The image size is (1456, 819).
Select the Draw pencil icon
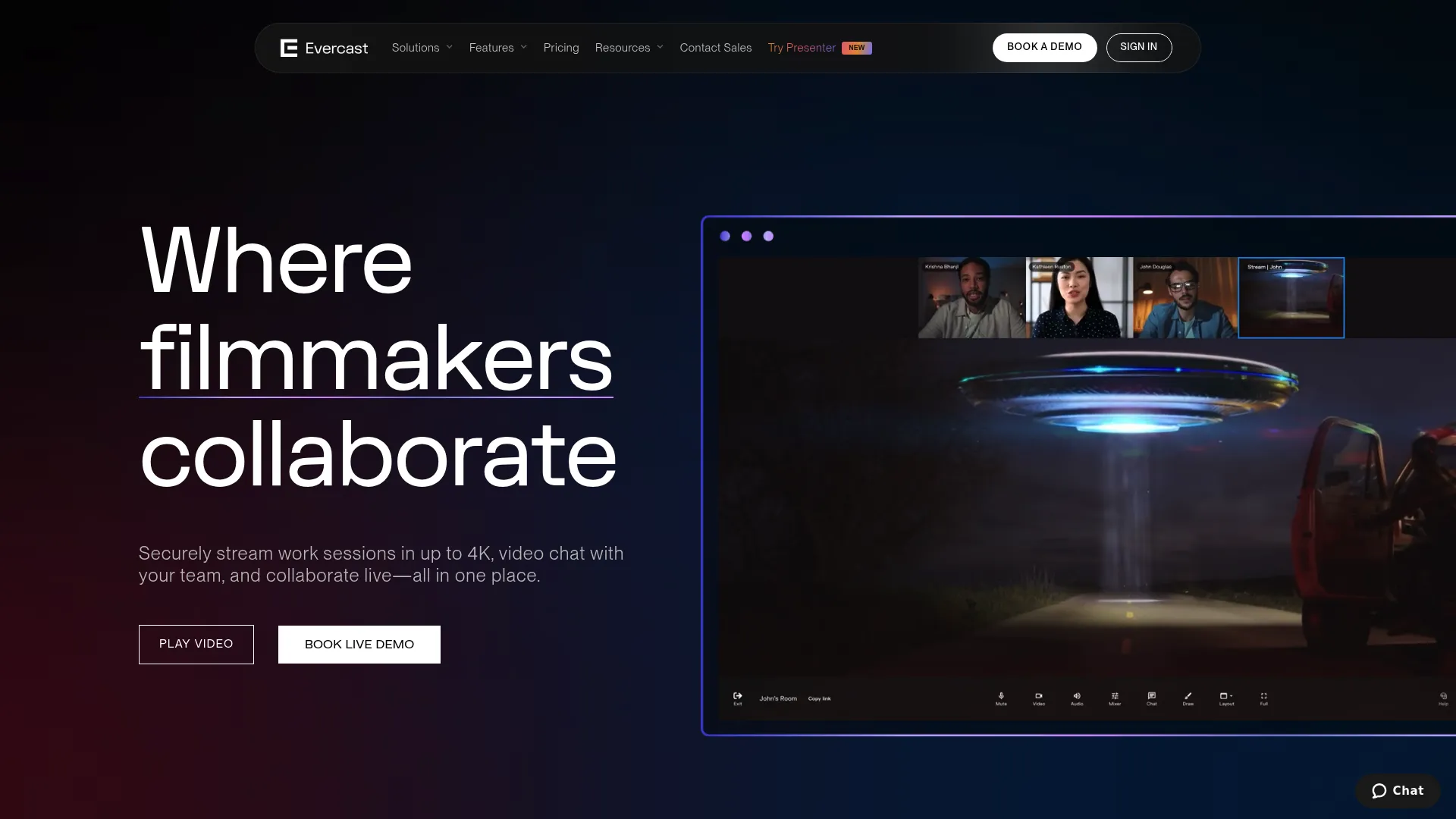tap(1188, 698)
